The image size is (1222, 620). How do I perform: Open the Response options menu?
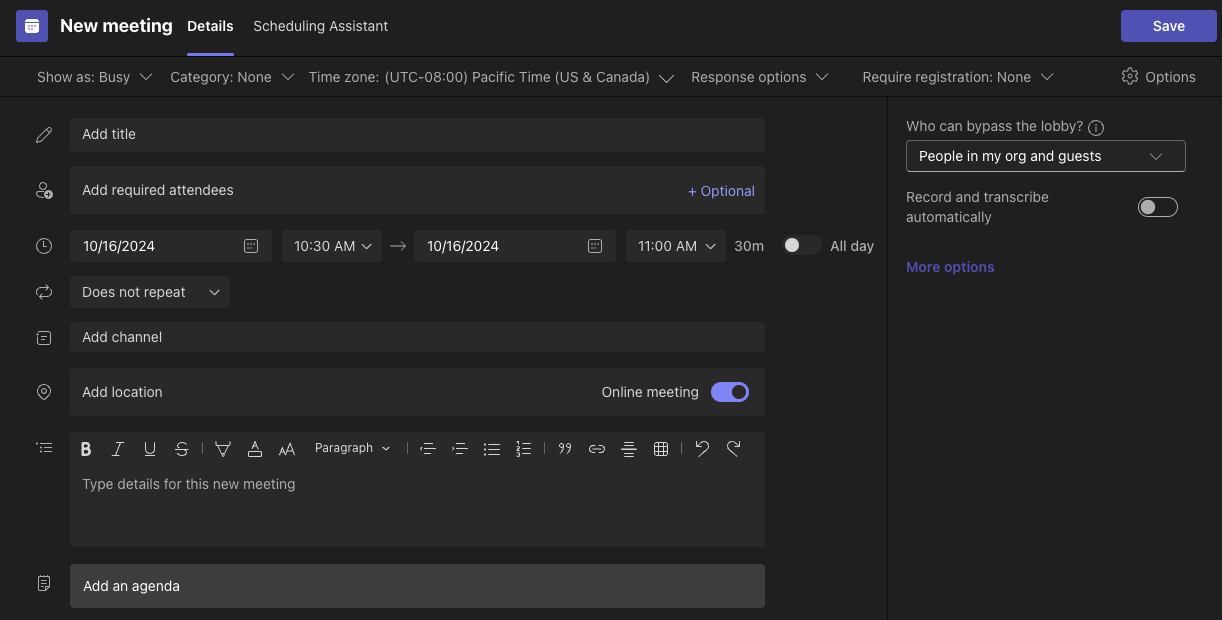[x=759, y=77]
